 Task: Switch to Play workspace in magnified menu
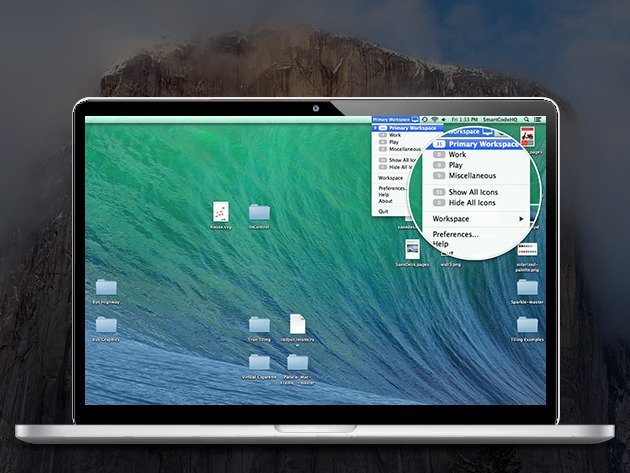pos(457,165)
